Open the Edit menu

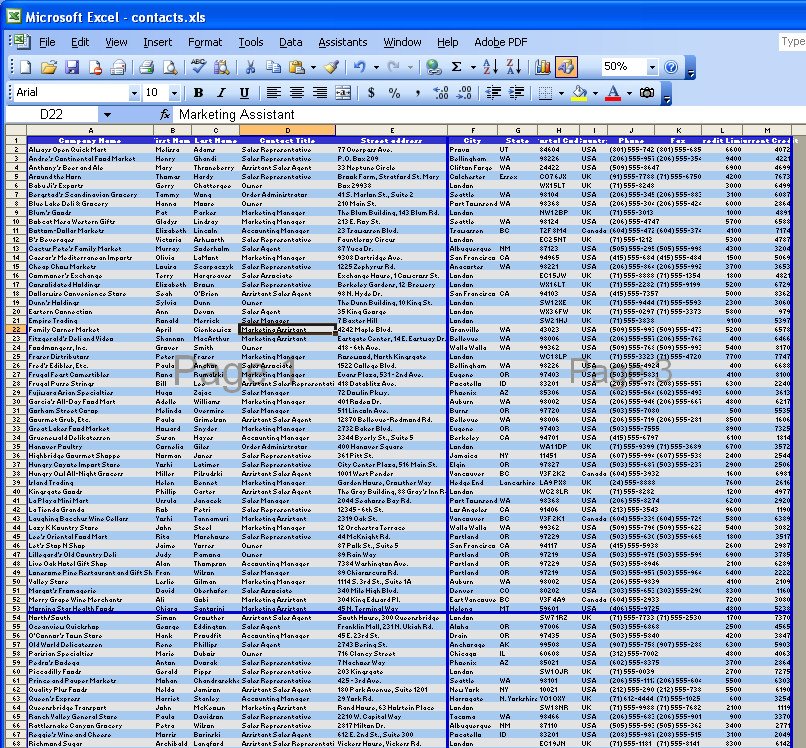80,42
